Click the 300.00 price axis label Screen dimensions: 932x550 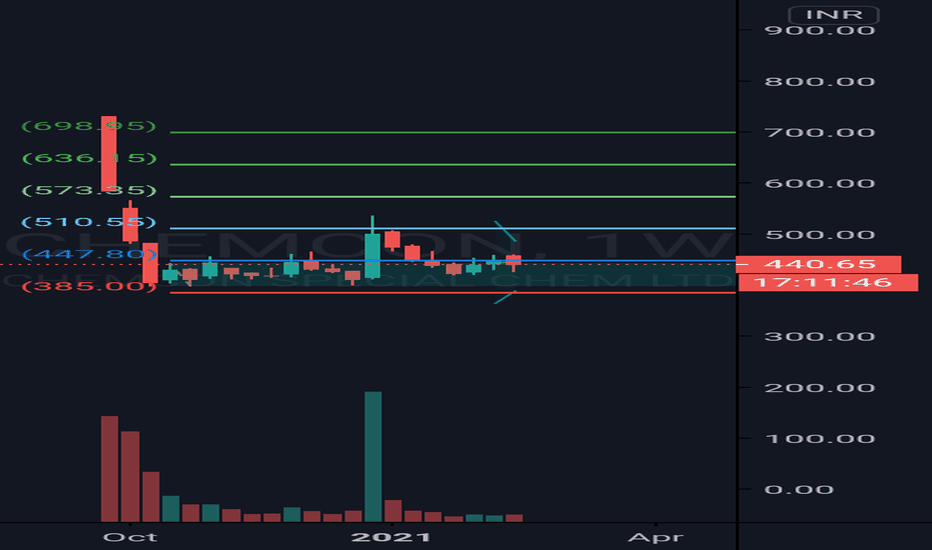coord(820,337)
